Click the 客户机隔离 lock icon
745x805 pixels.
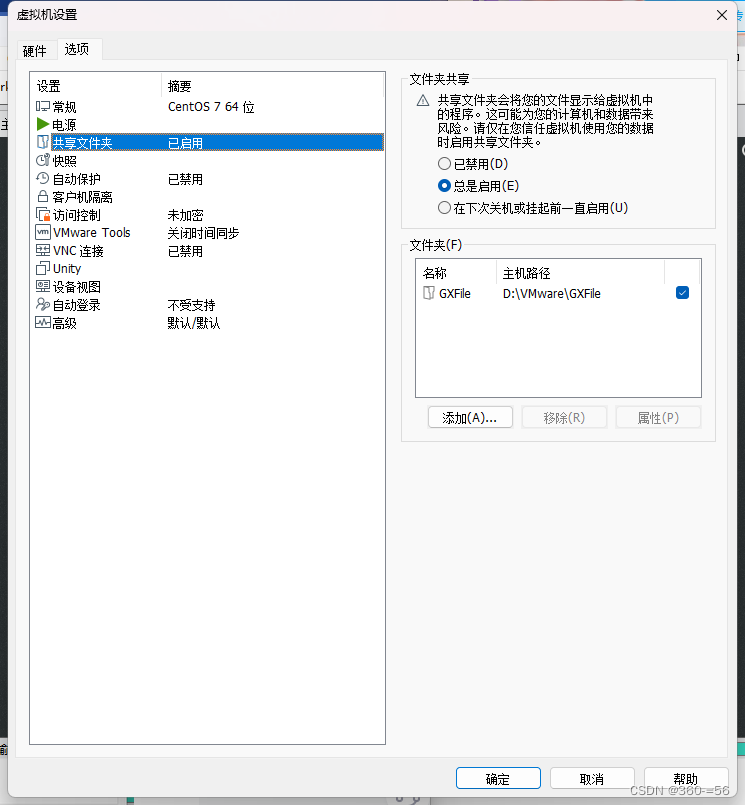pos(43,196)
